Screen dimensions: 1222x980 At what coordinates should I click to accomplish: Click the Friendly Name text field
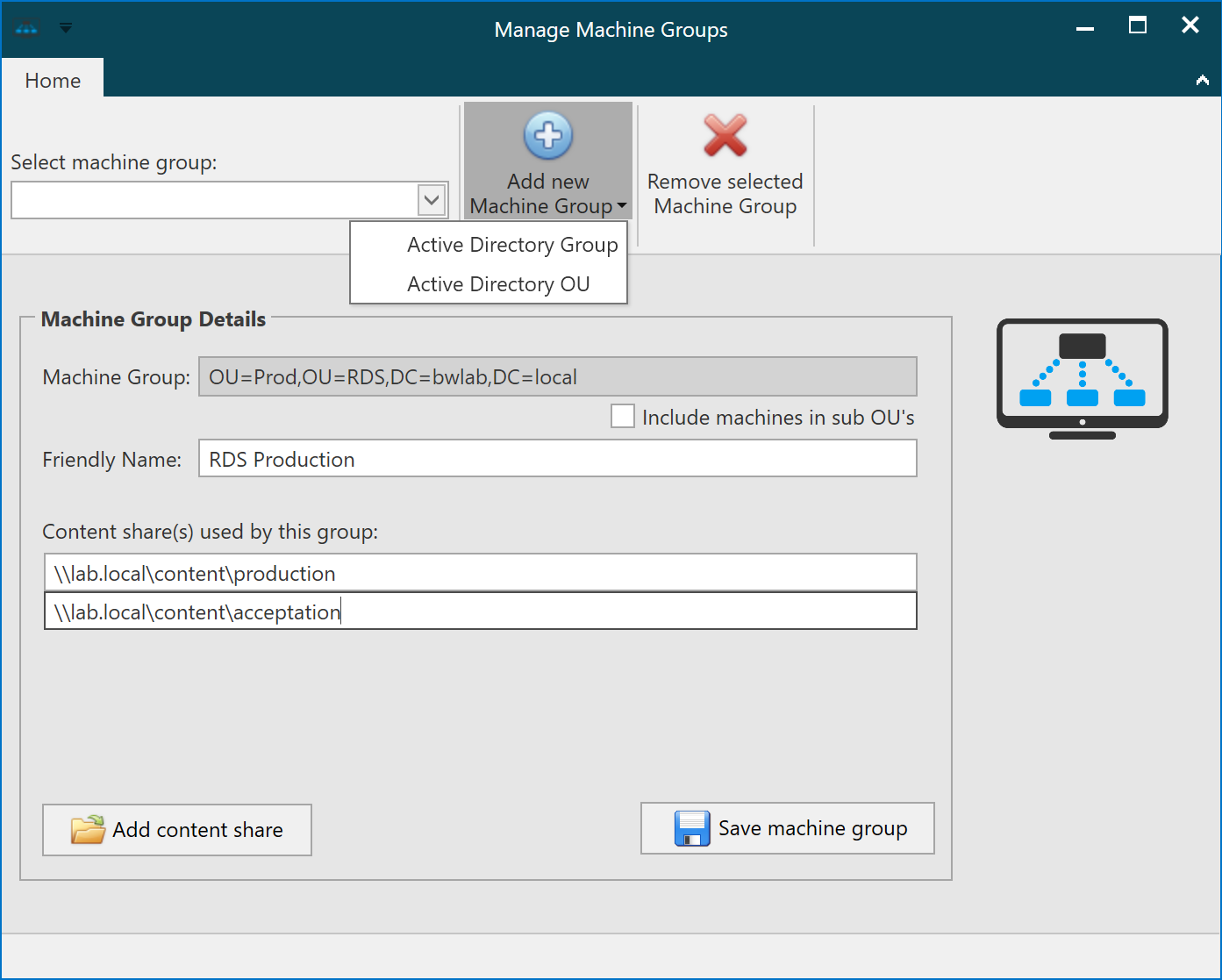coord(557,459)
